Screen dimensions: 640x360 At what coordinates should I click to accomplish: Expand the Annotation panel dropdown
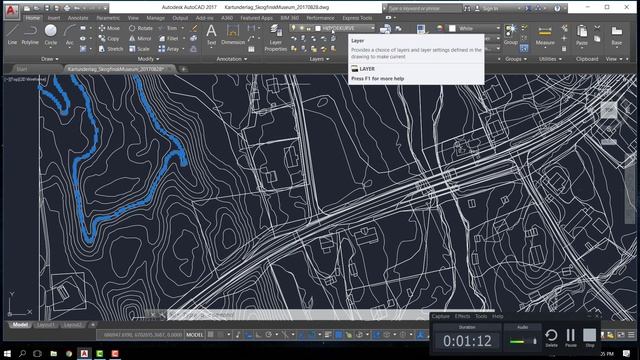pyautogui.click(x=231, y=59)
